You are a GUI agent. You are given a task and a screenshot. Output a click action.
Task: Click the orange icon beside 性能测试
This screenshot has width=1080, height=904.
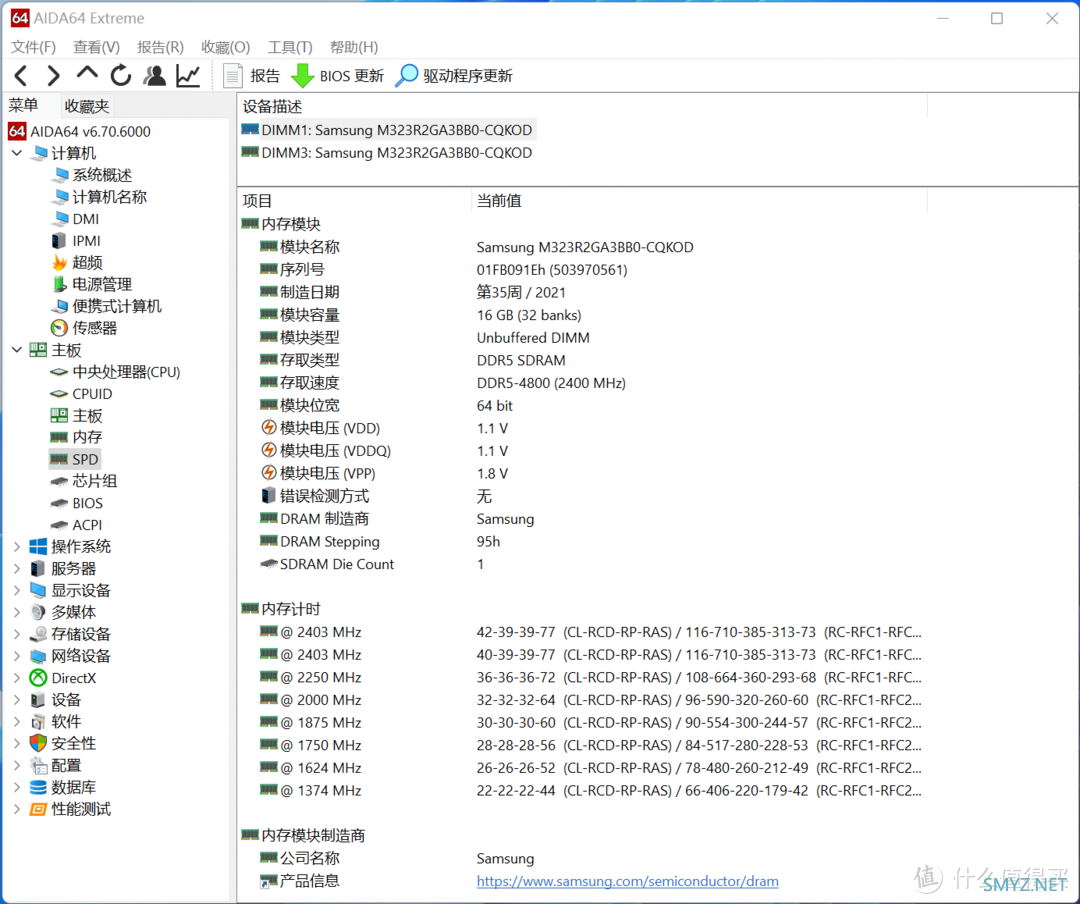click(x=38, y=809)
